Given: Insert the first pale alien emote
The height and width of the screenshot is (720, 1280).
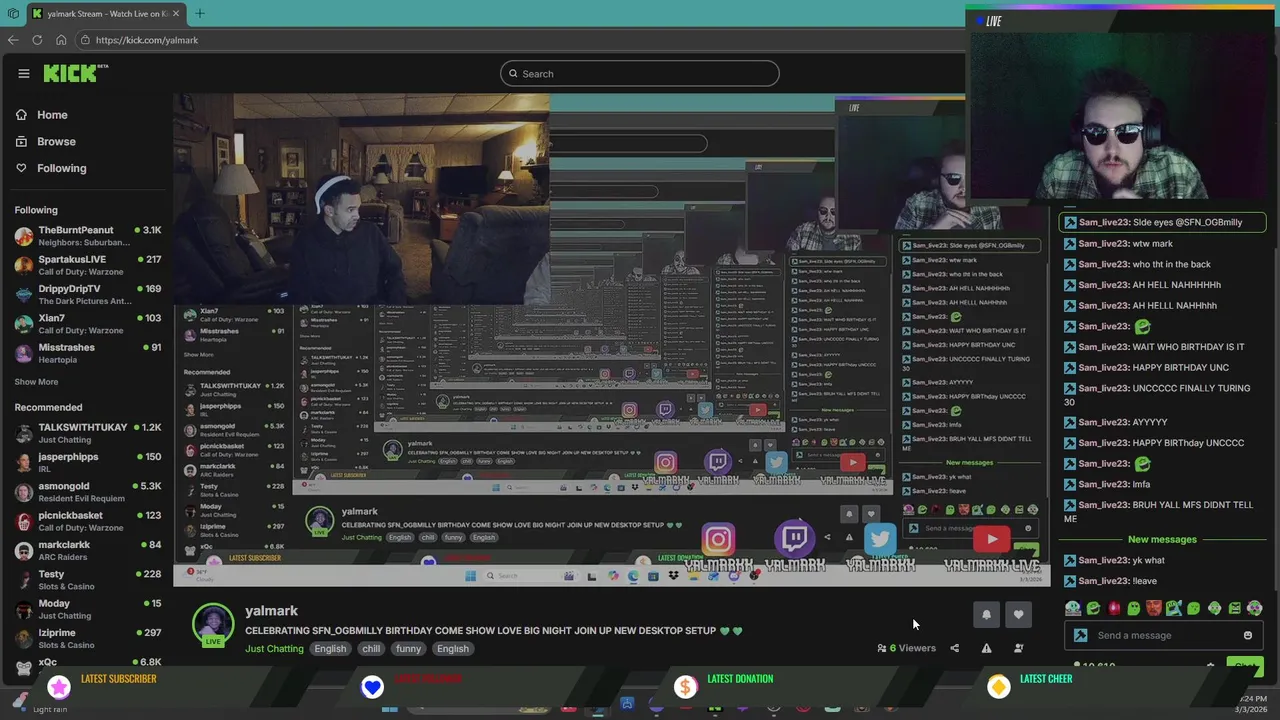Looking at the screenshot, I should (x=1073, y=608).
